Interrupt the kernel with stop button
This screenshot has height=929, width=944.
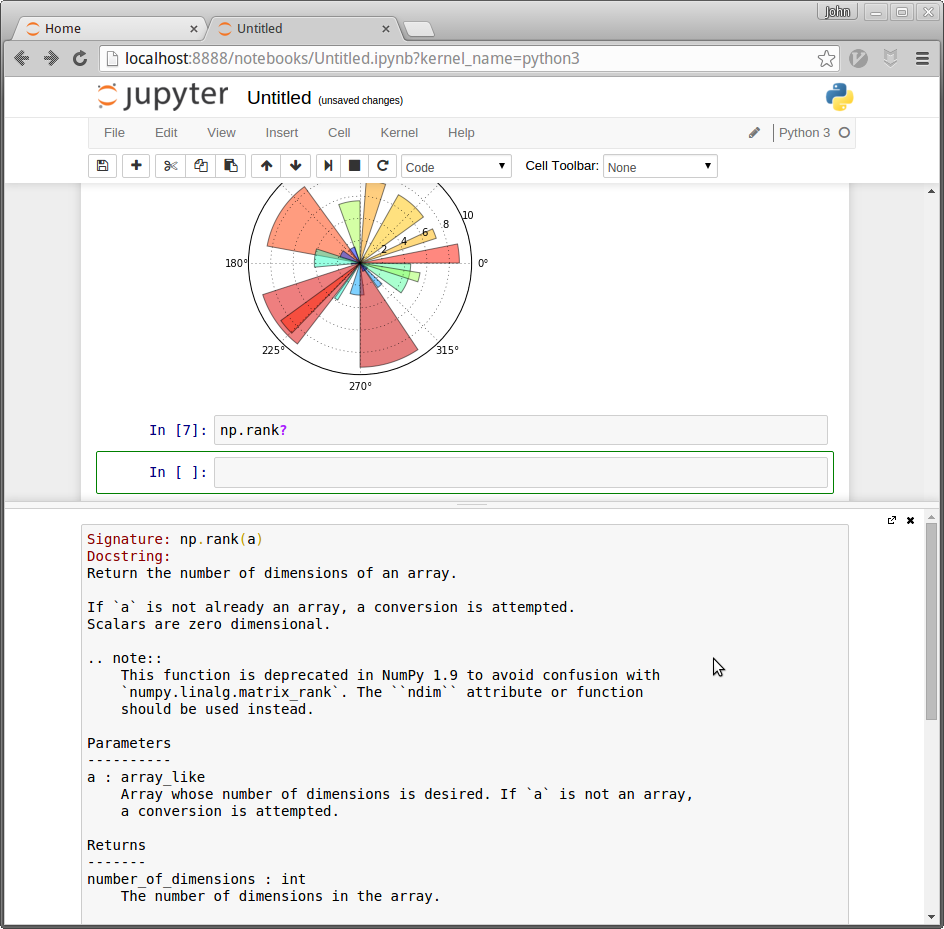(354, 166)
